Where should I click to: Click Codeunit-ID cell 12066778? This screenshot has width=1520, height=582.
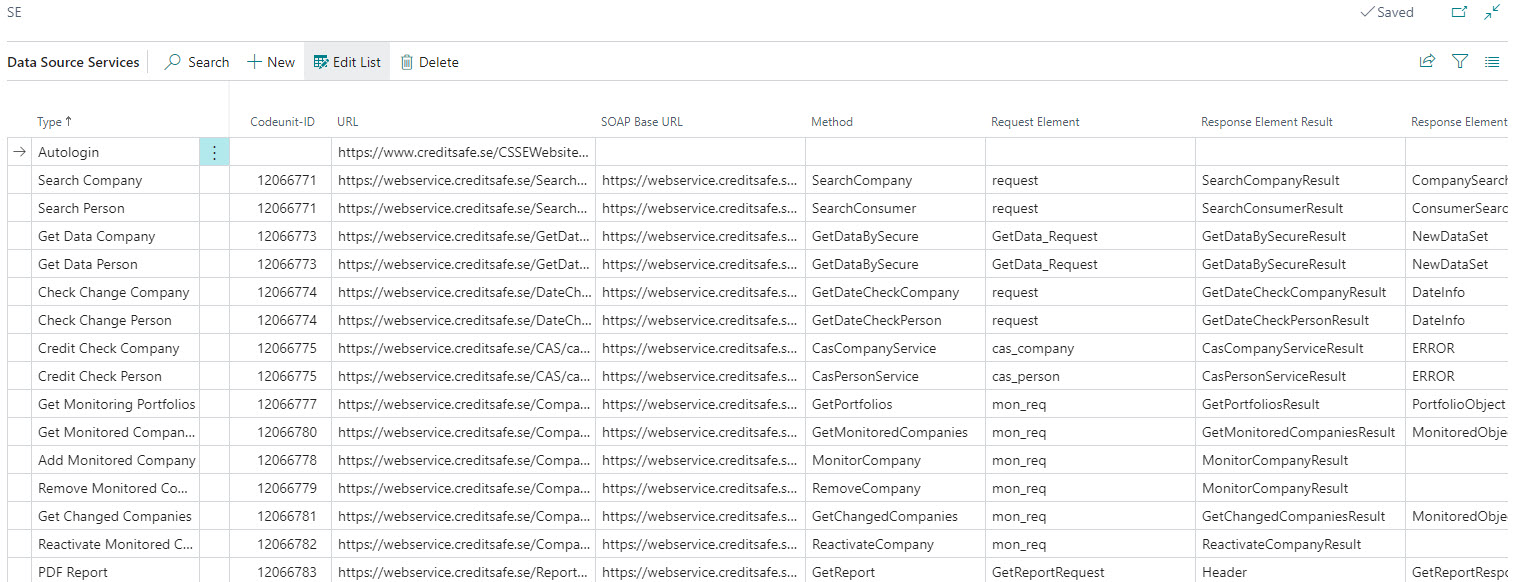(281, 461)
